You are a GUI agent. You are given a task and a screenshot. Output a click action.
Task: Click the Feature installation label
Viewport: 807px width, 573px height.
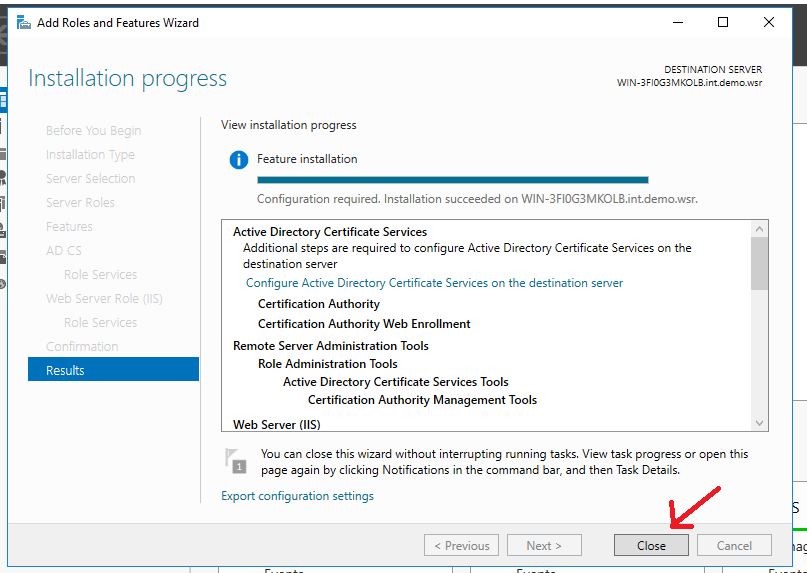(307, 159)
